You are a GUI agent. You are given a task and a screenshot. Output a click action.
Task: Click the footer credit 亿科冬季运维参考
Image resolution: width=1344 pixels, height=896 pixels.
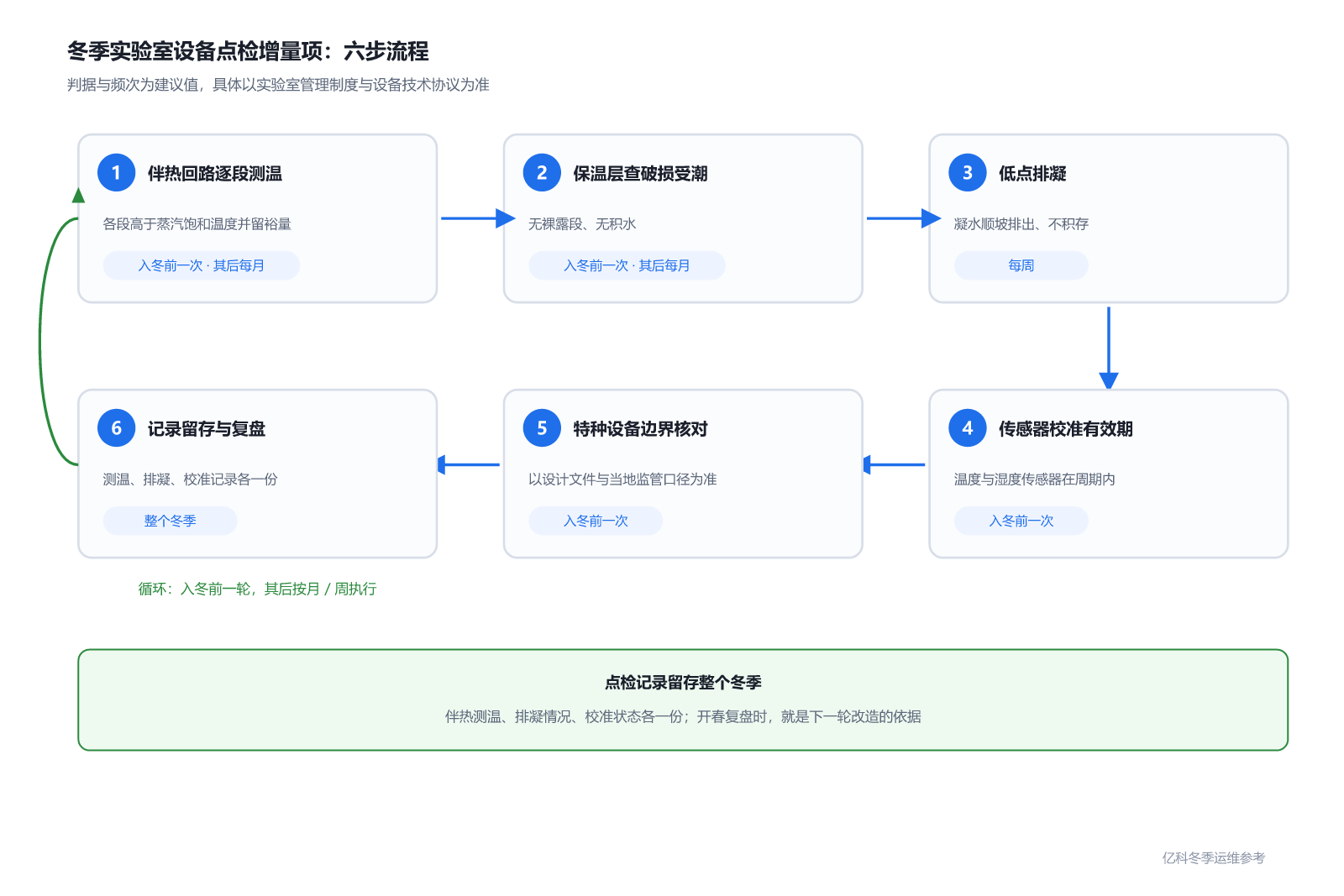pyautogui.click(x=1214, y=858)
